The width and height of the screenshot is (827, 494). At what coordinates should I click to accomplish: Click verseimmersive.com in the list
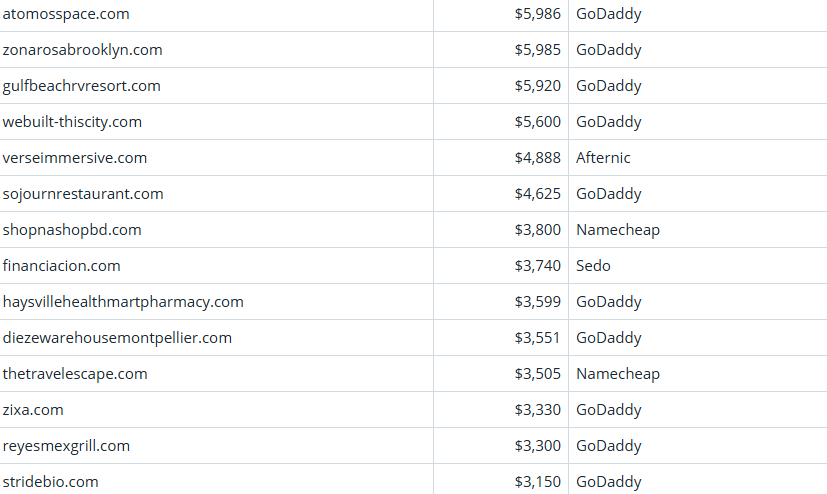tap(75, 158)
